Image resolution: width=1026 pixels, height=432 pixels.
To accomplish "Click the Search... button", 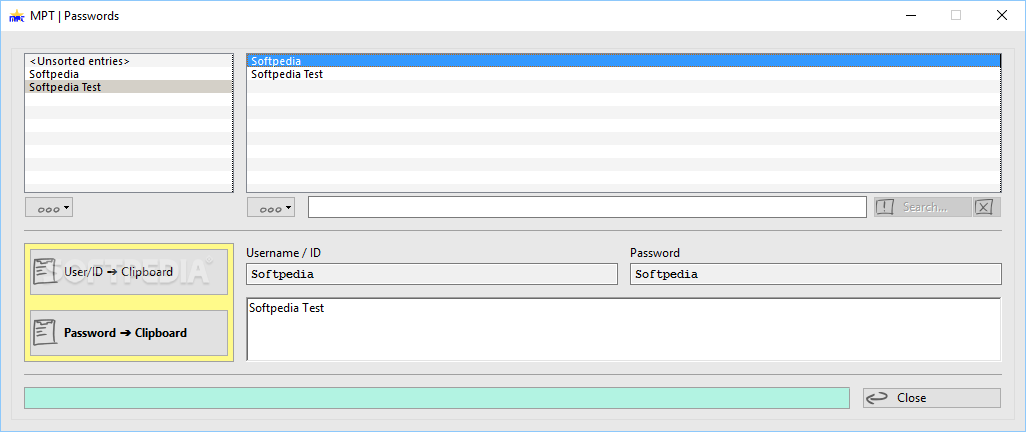I will [923, 207].
